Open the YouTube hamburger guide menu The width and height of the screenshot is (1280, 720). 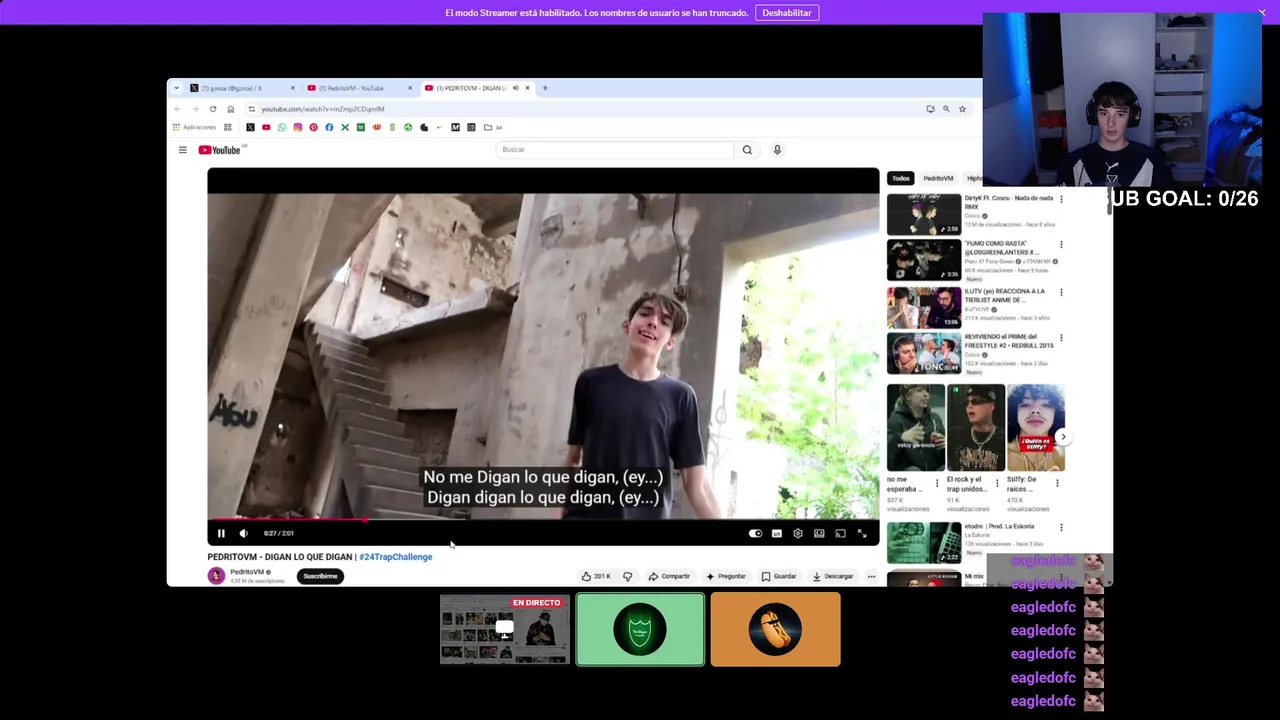coord(182,150)
